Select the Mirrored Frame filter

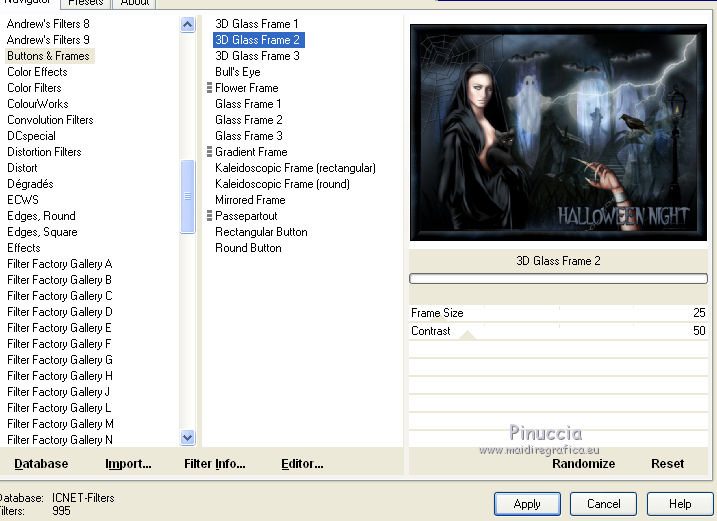coord(250,200)
